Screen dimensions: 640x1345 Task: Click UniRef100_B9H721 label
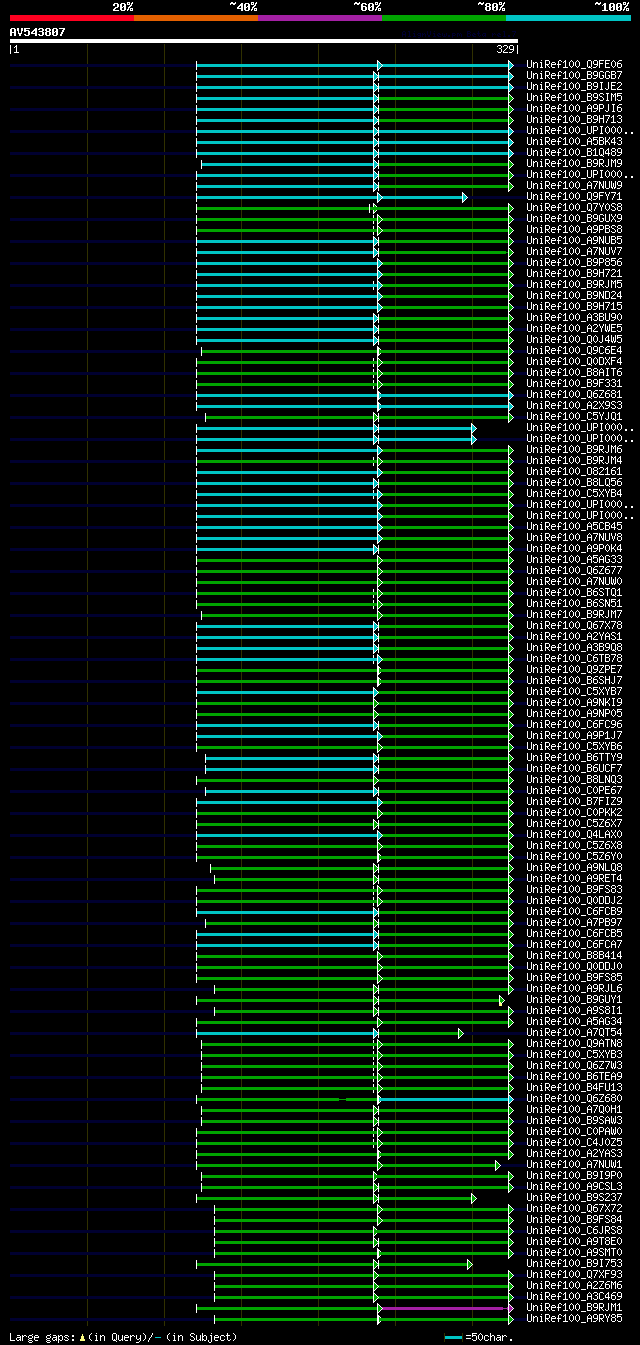pos(574,273)
